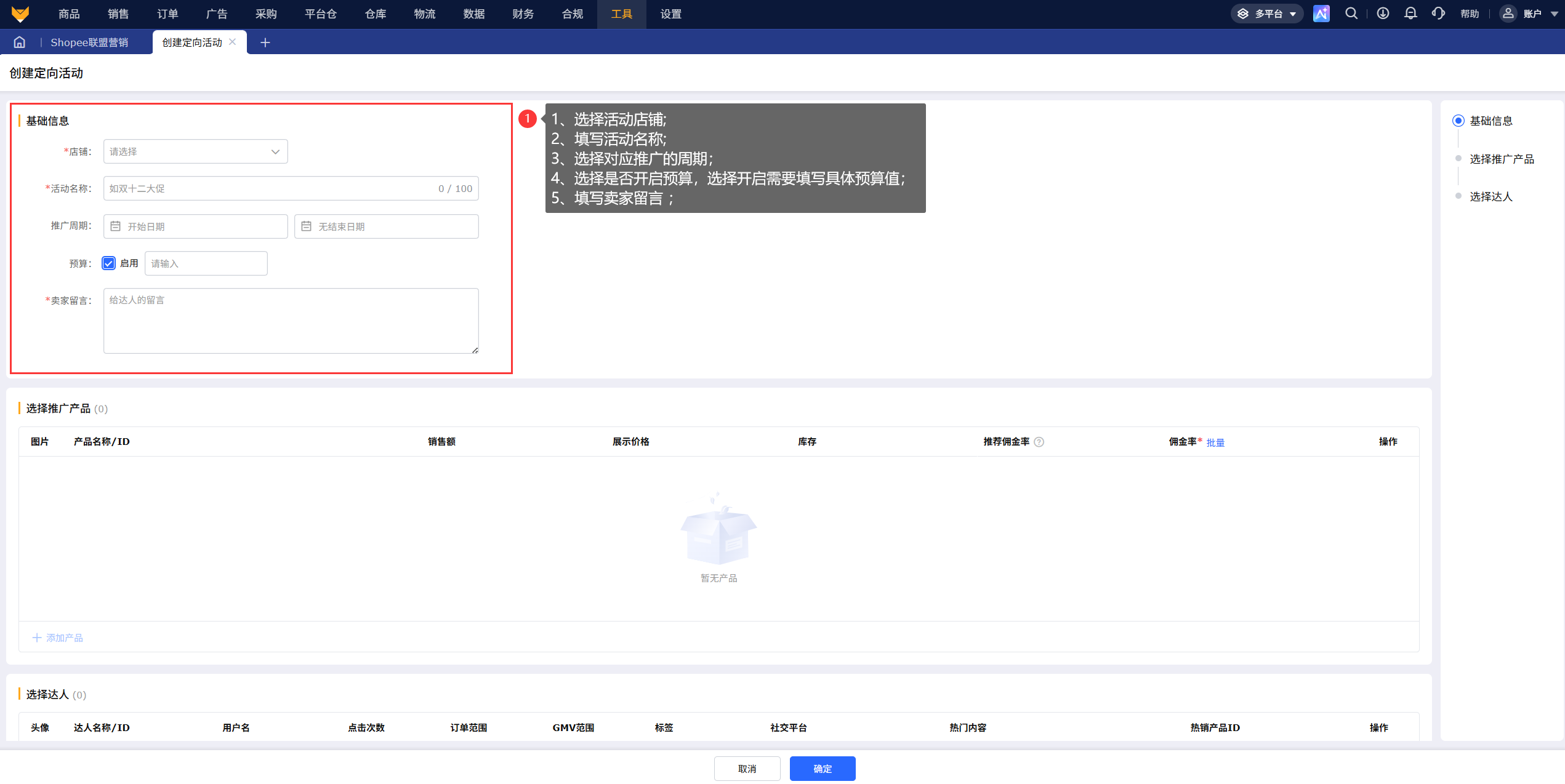Open the 平台仓 menu
The height and width of the screenshot is (784, 1565).
pyautogui.click(x=320, y=14)
